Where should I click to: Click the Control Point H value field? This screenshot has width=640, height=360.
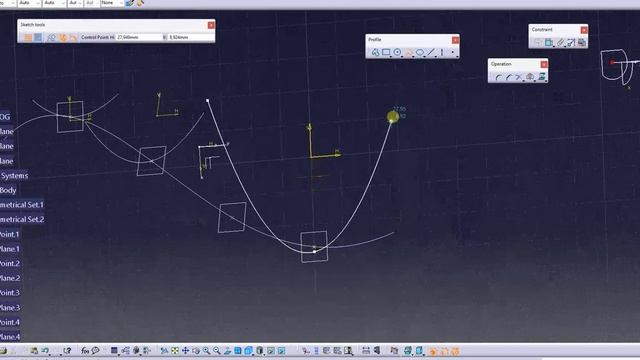click(139, 37)
